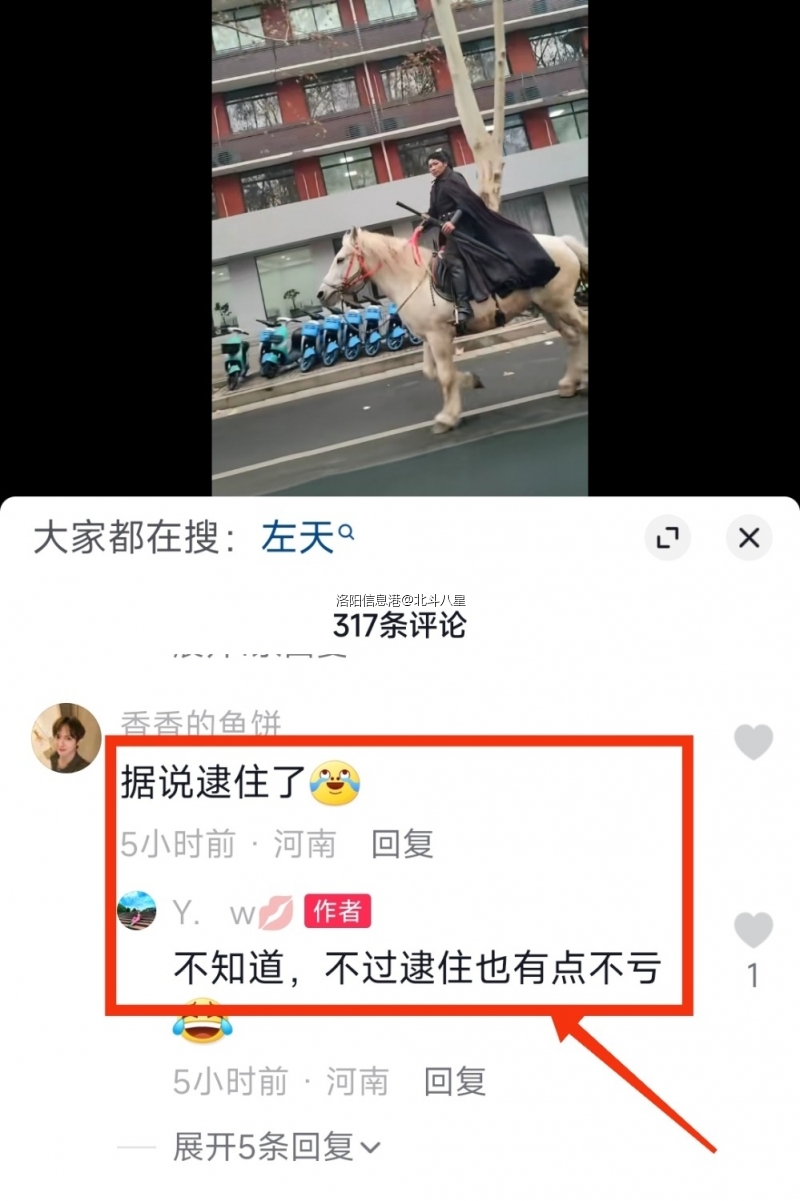Expand 展开5条回复 replies

point(277,1147)
